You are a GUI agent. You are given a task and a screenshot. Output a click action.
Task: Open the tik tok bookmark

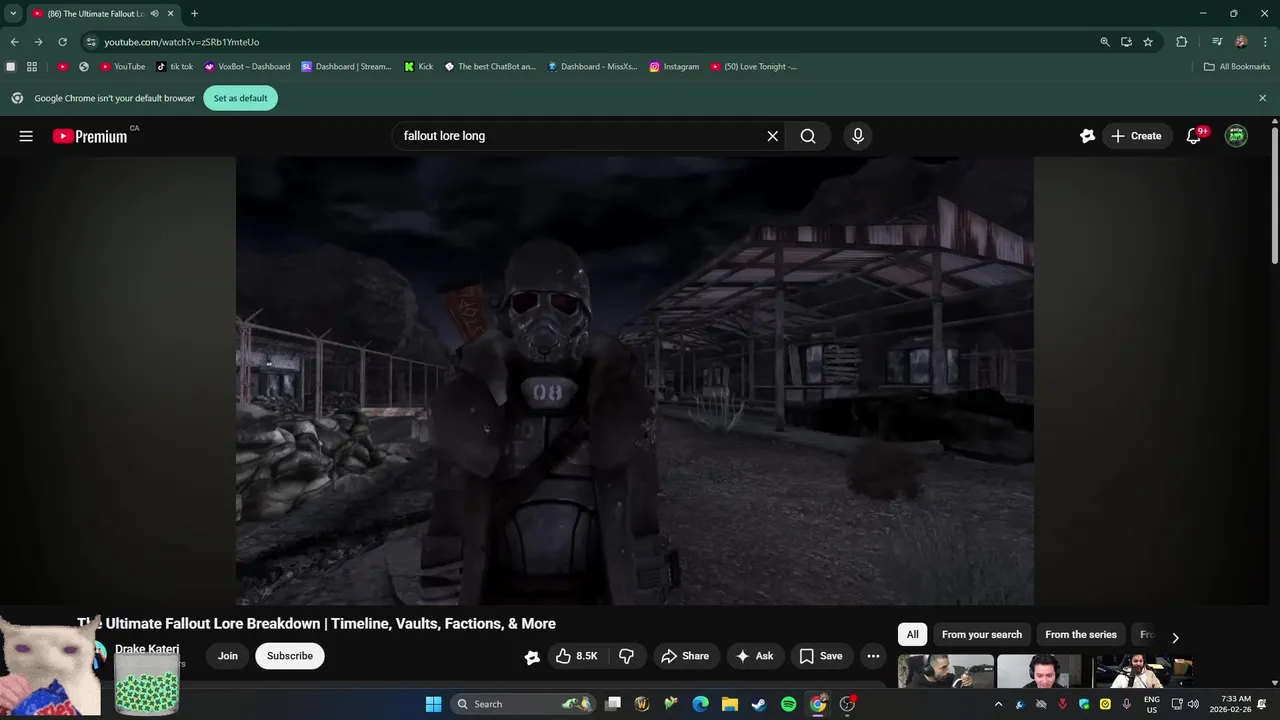(x=175, y=67)
